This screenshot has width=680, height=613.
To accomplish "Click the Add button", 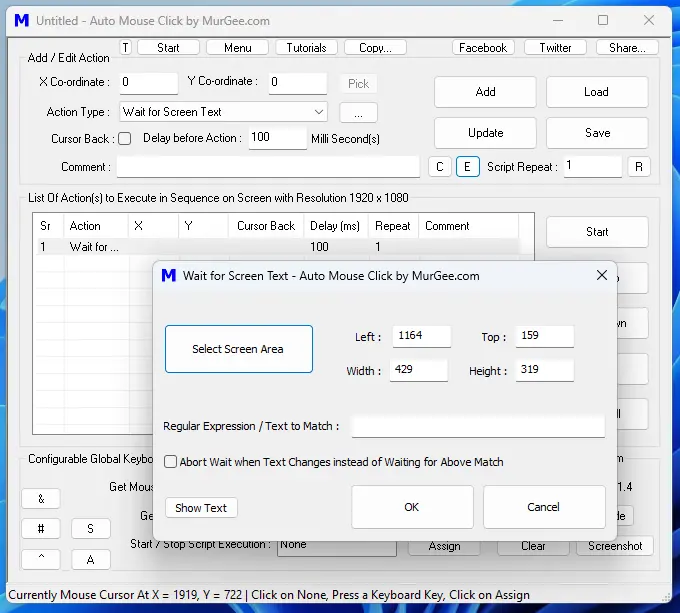I will click(x=485, y=92).
